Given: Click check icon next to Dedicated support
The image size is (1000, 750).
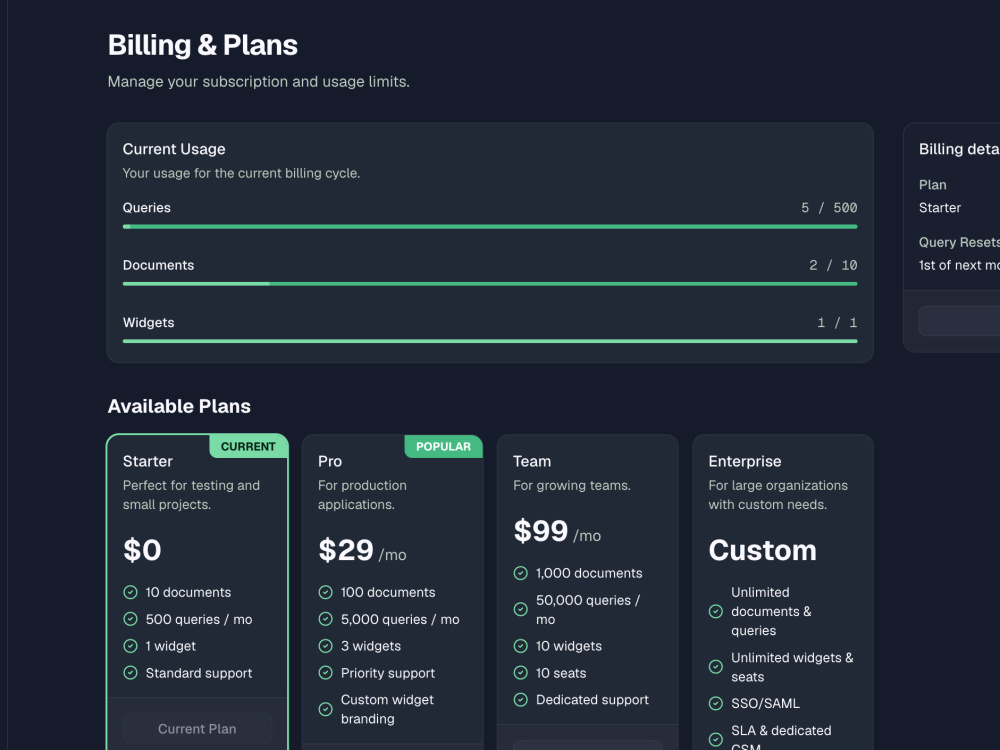Looking at the screenshot, I should point(520,700).
